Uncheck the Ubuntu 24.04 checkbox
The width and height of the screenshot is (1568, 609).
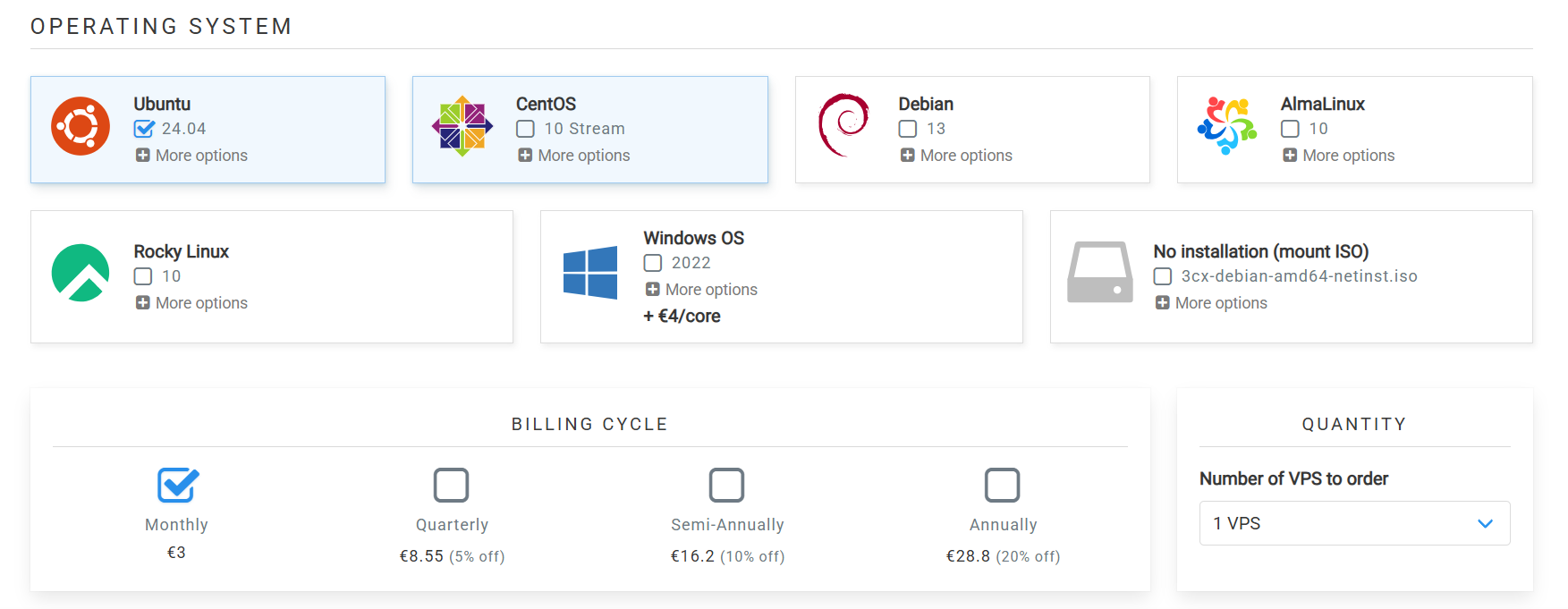(144, 129)
